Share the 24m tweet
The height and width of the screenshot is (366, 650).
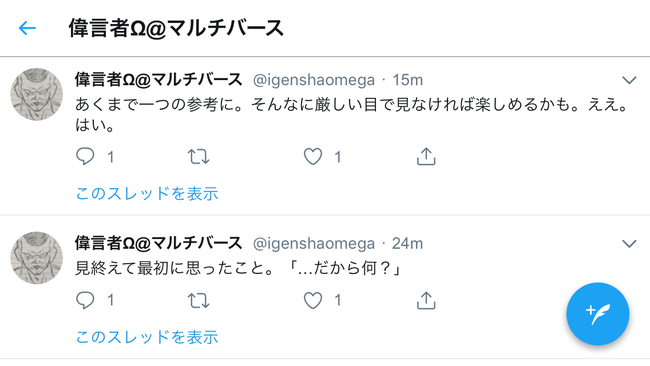[x=426, y=300]
